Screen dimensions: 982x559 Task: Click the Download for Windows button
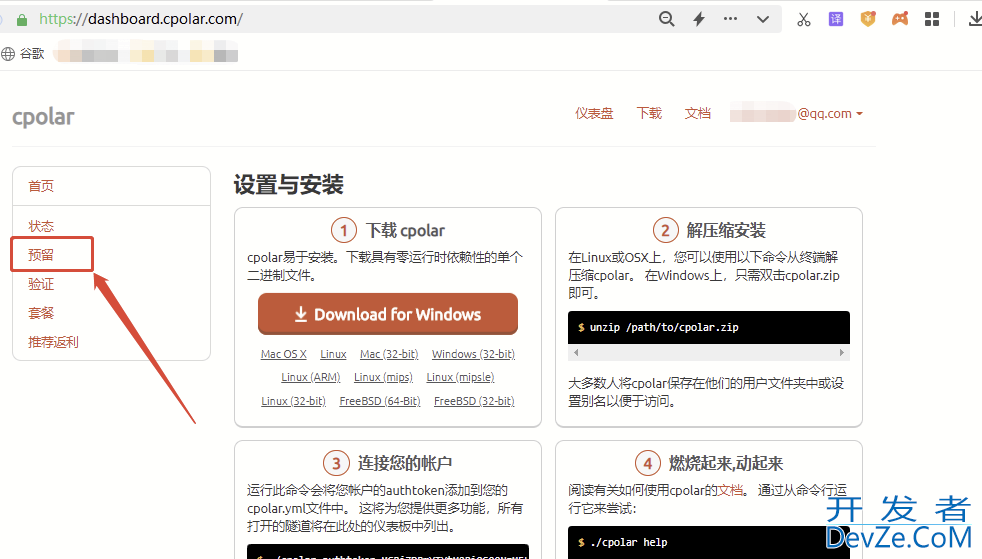(388, 314)
